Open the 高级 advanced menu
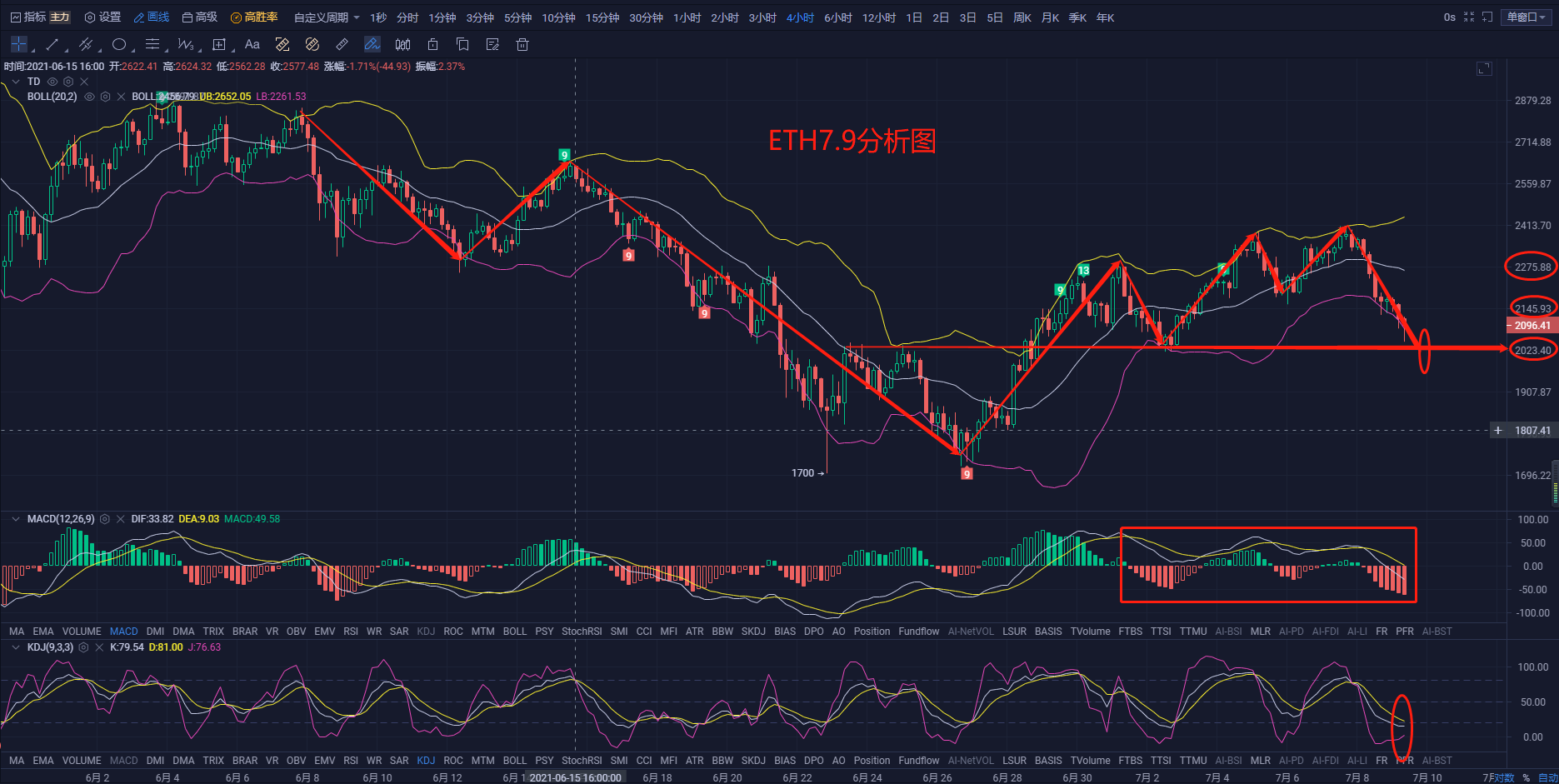The height and width of the screenshot is (784, 1559). pos(200,17)
